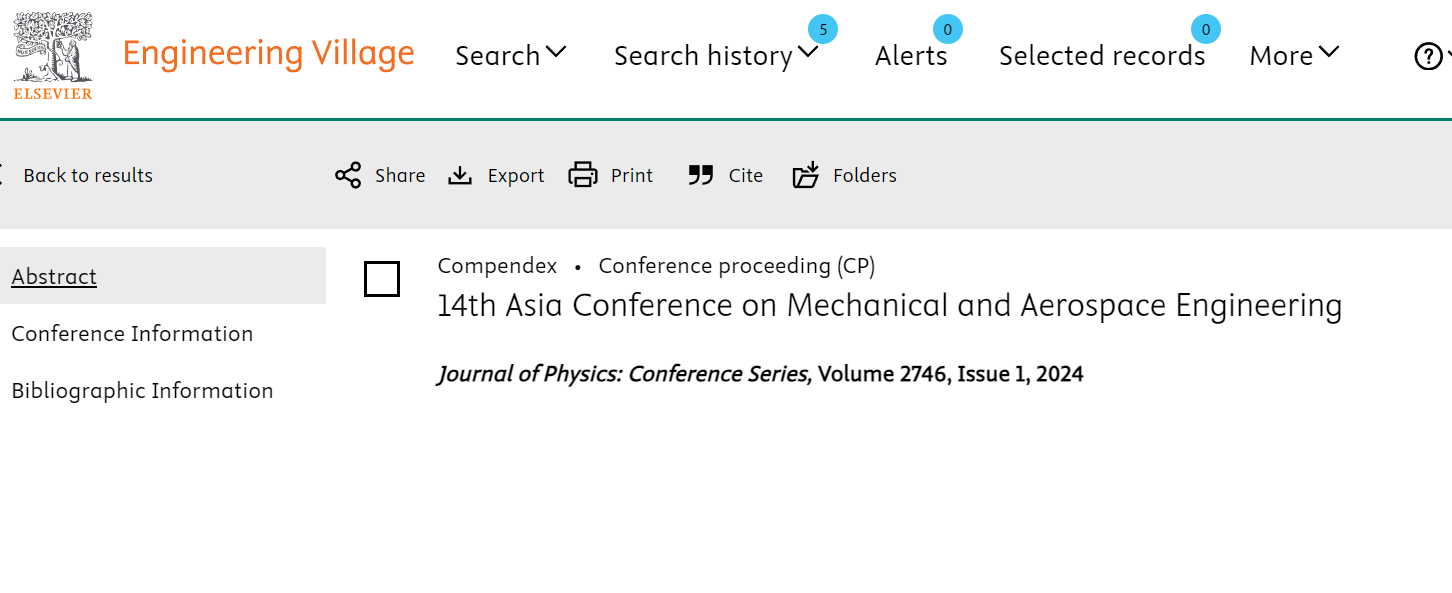Click the Share network icon

coord(348,176)
